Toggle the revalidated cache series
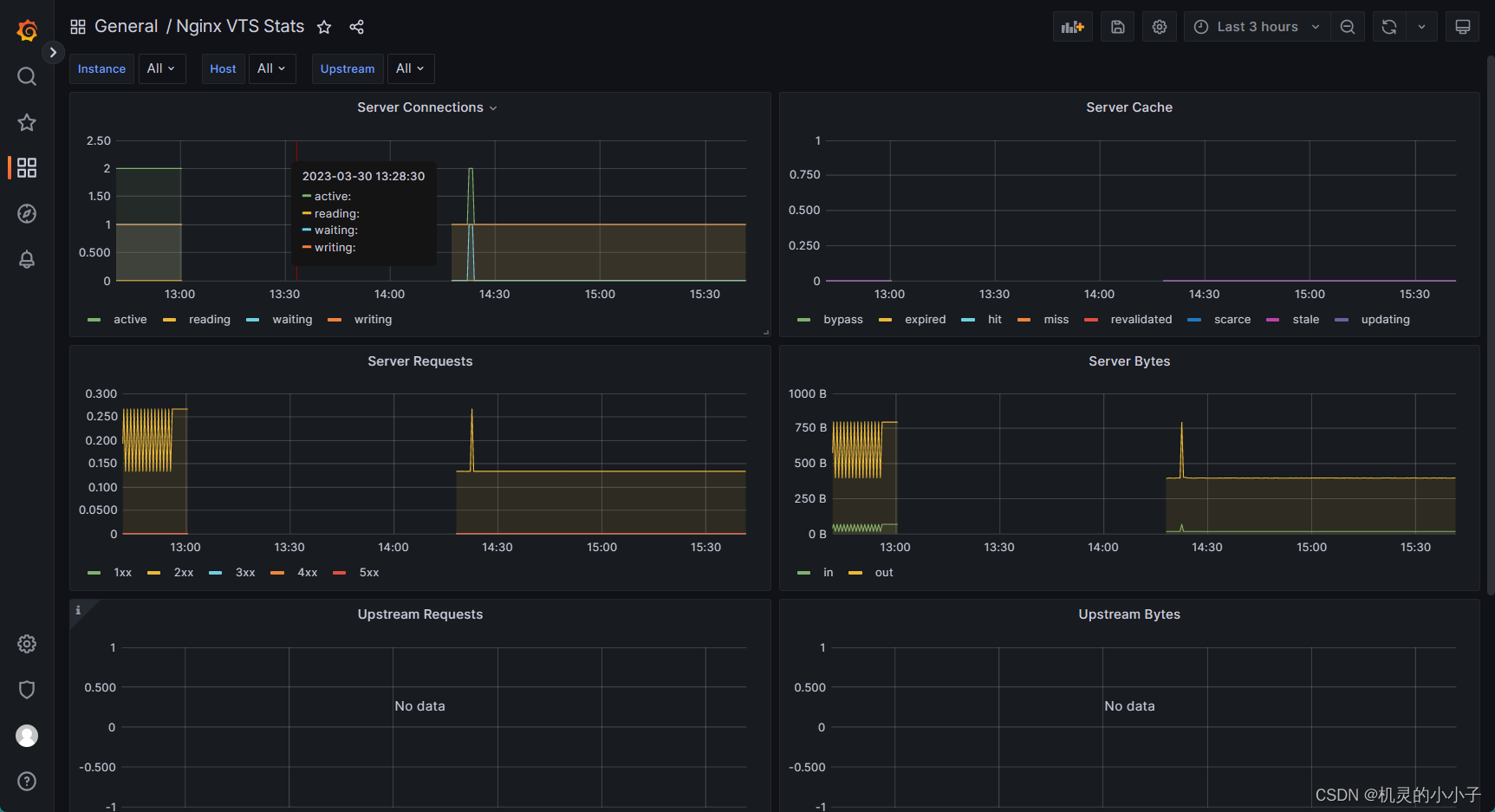This screenshot has height=812, width=1495. (1141, 320)
